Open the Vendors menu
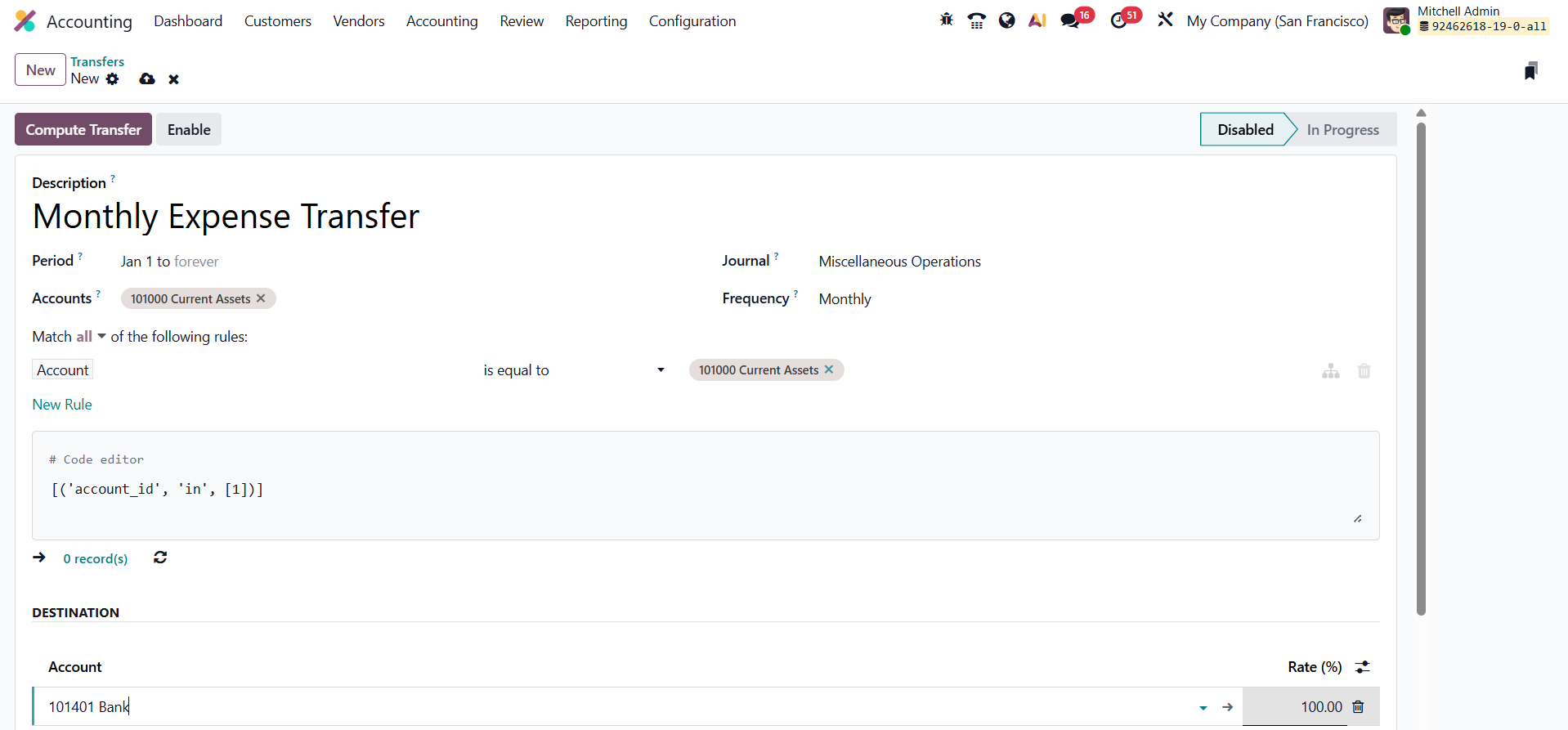The image size is (1568, 730). pyautogui.click(x=359, y=21)
